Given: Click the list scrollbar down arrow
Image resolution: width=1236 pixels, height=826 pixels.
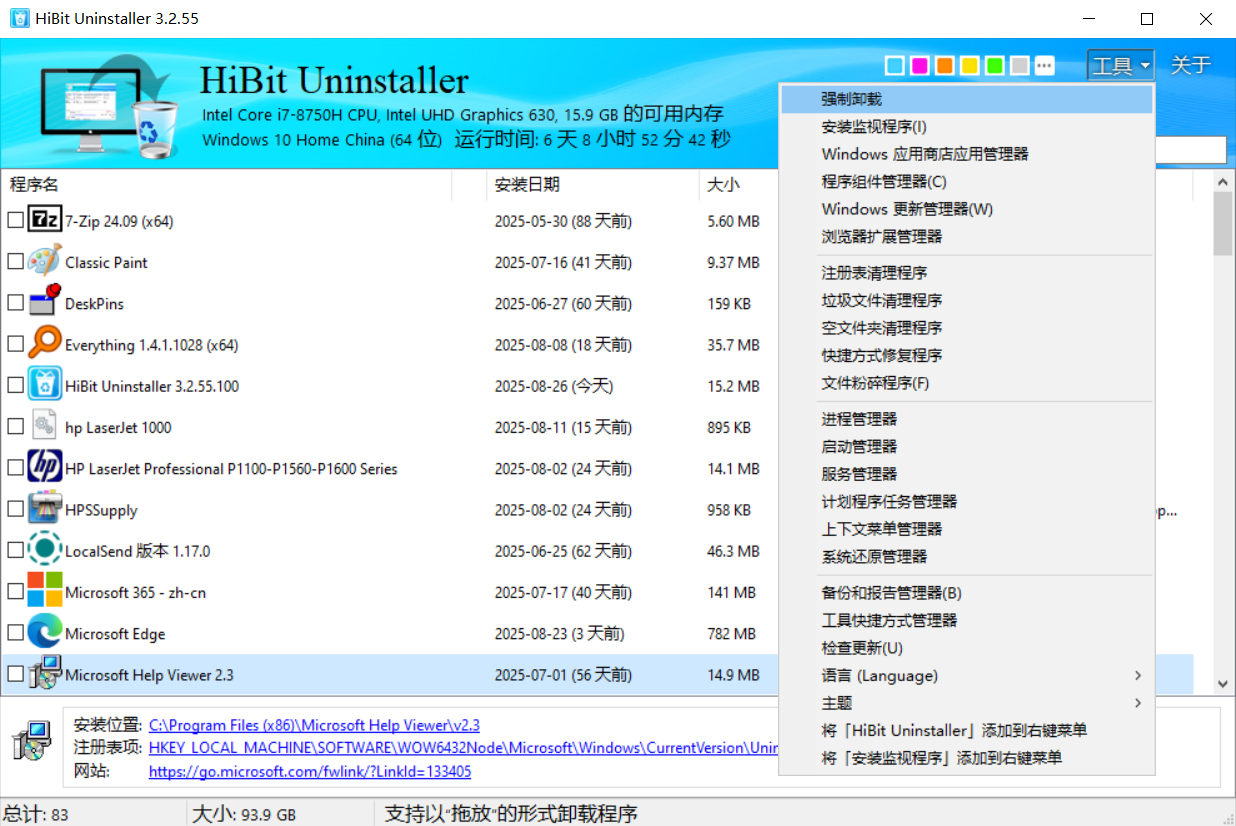Looking at the screenshot, I should [x=1223, y=684].
